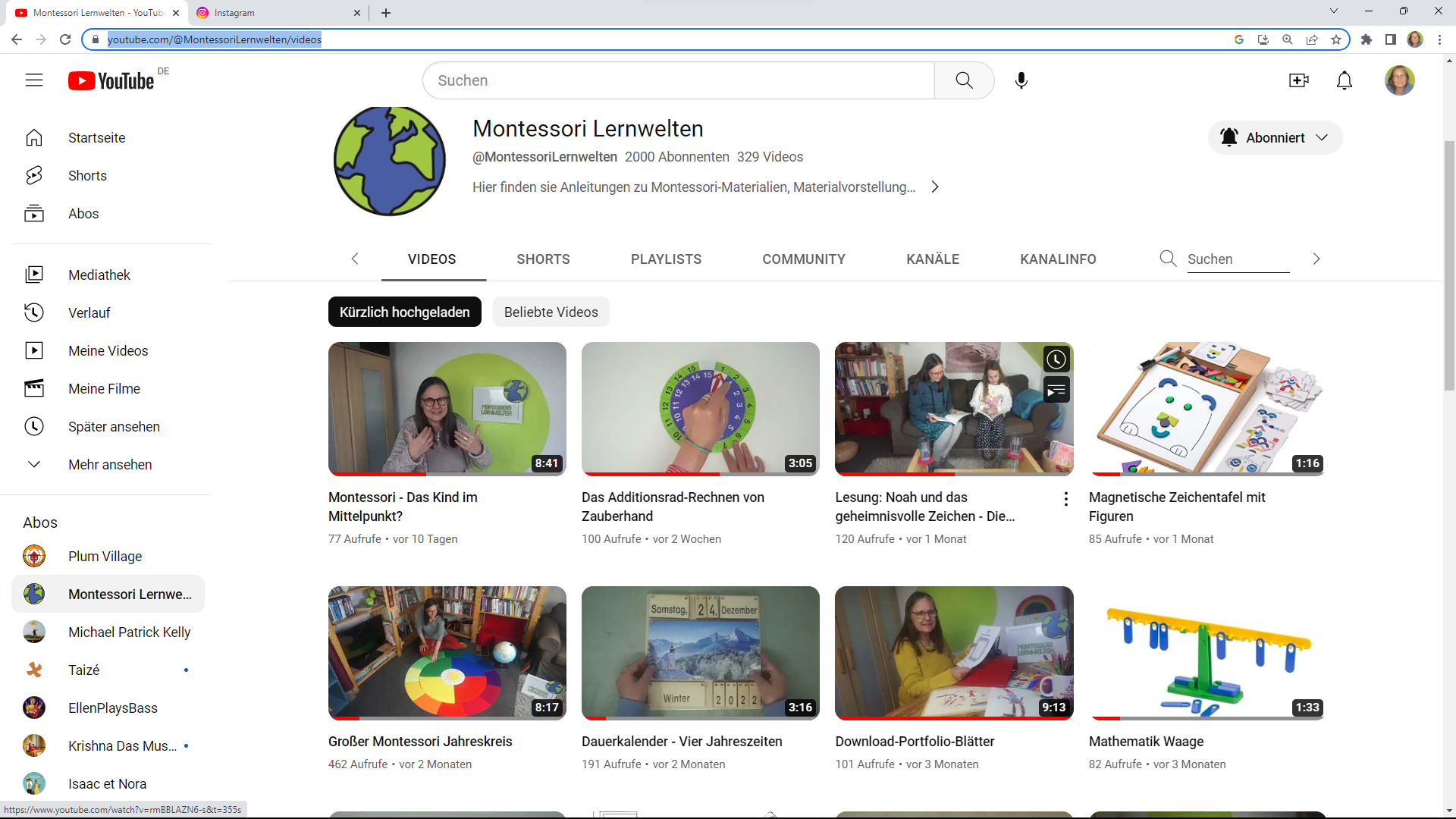Switch to the PLAYLISTS tab
The image size is (1456, 819).
point(666,259)
